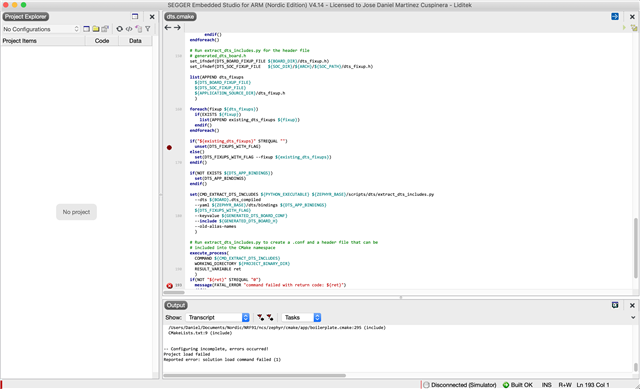Open the Show Transcript dropdown

pos(218,317)
